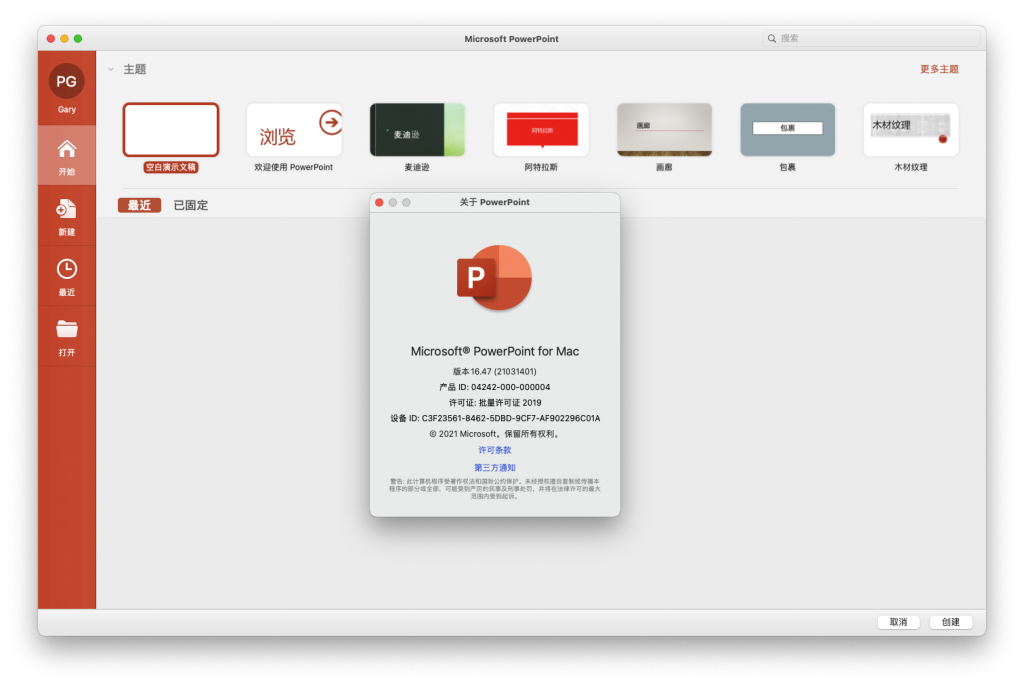Screen dimensions: 1024x686
Task: Switch to the 已固定 tab
Action: [191, 205]
